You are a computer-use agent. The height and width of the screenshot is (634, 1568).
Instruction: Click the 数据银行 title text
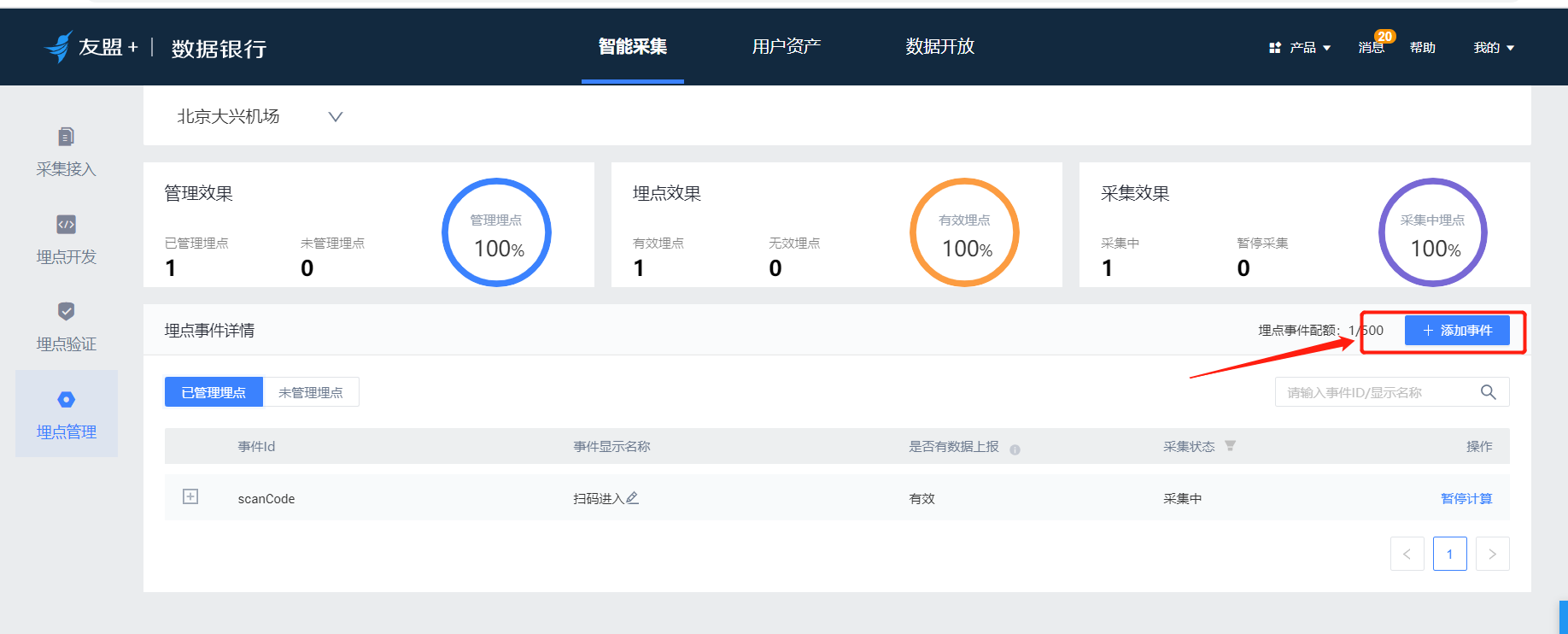pyautogui.click(x=219, y=49)
